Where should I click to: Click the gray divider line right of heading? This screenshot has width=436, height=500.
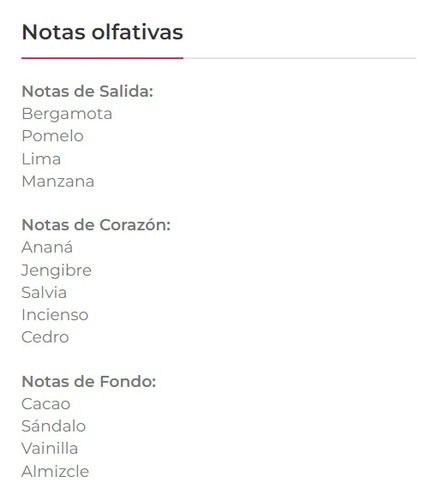pos(300,58)
